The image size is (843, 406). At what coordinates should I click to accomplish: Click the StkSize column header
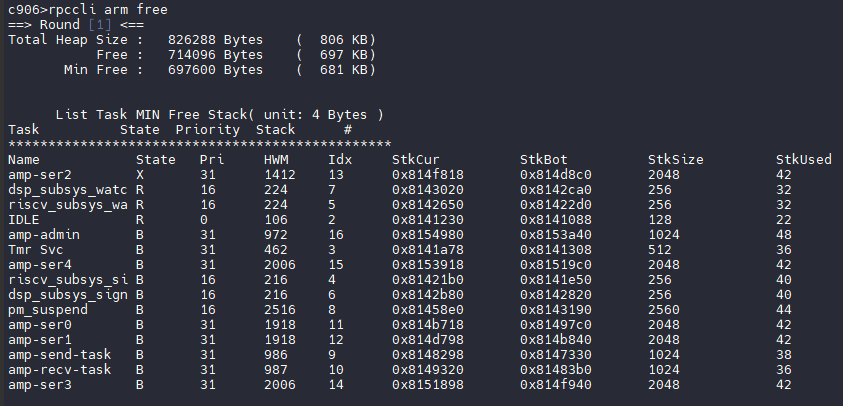(675, 160)
